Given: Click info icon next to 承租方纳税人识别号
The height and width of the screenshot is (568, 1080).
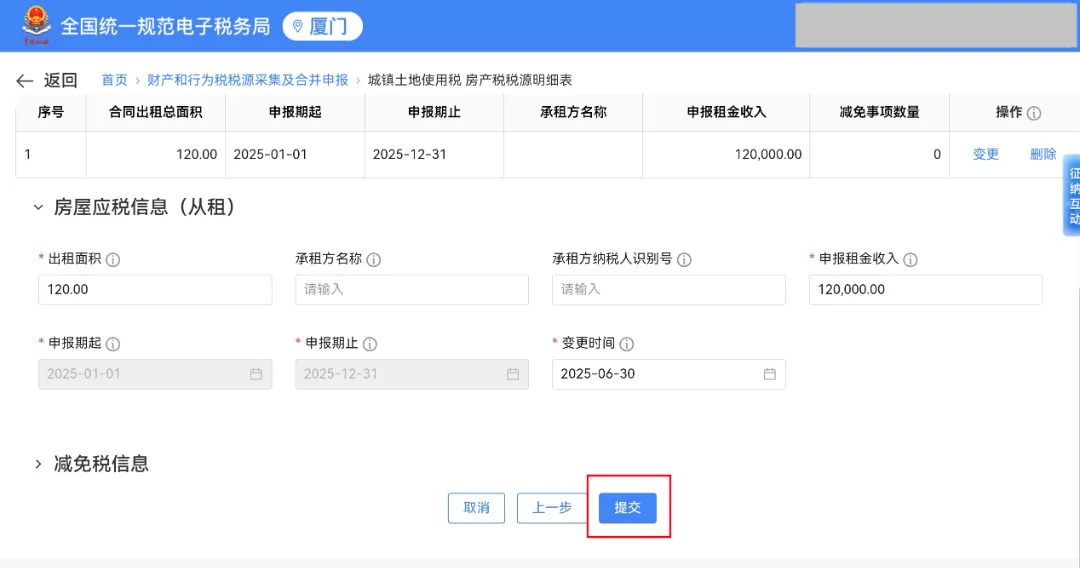Looking at the screenshot, I should (x=684, y=260).
